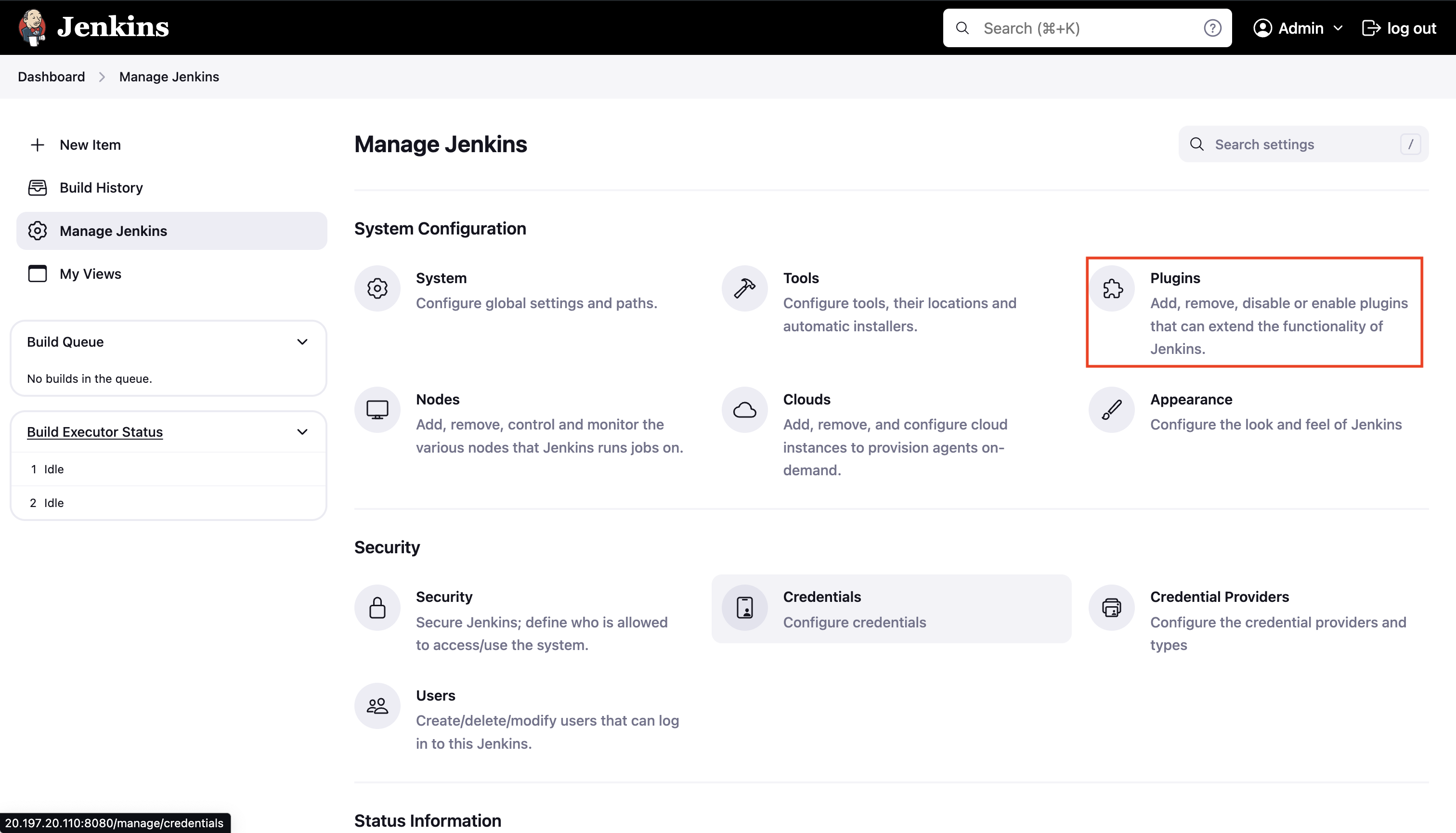Go to the Jenkins logo home

94,27
